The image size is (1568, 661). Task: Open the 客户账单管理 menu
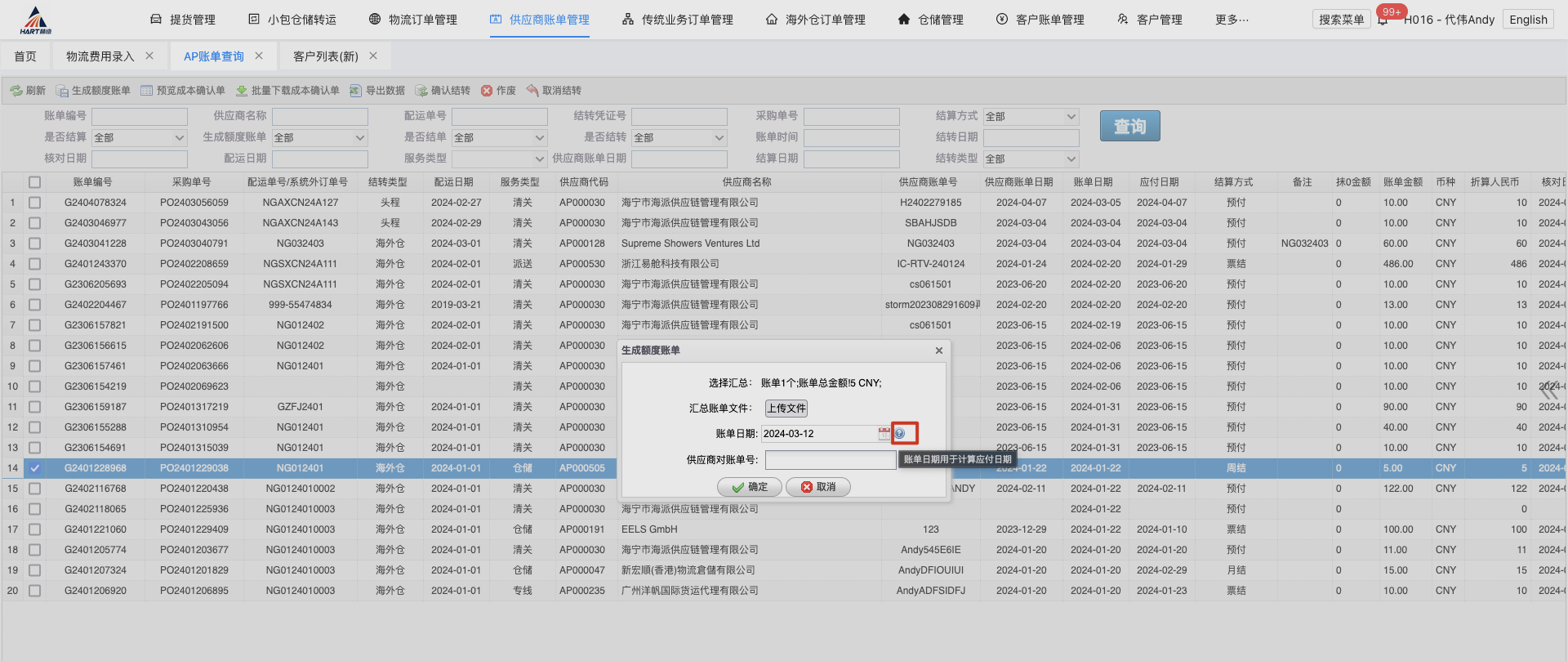[1040, 20]
